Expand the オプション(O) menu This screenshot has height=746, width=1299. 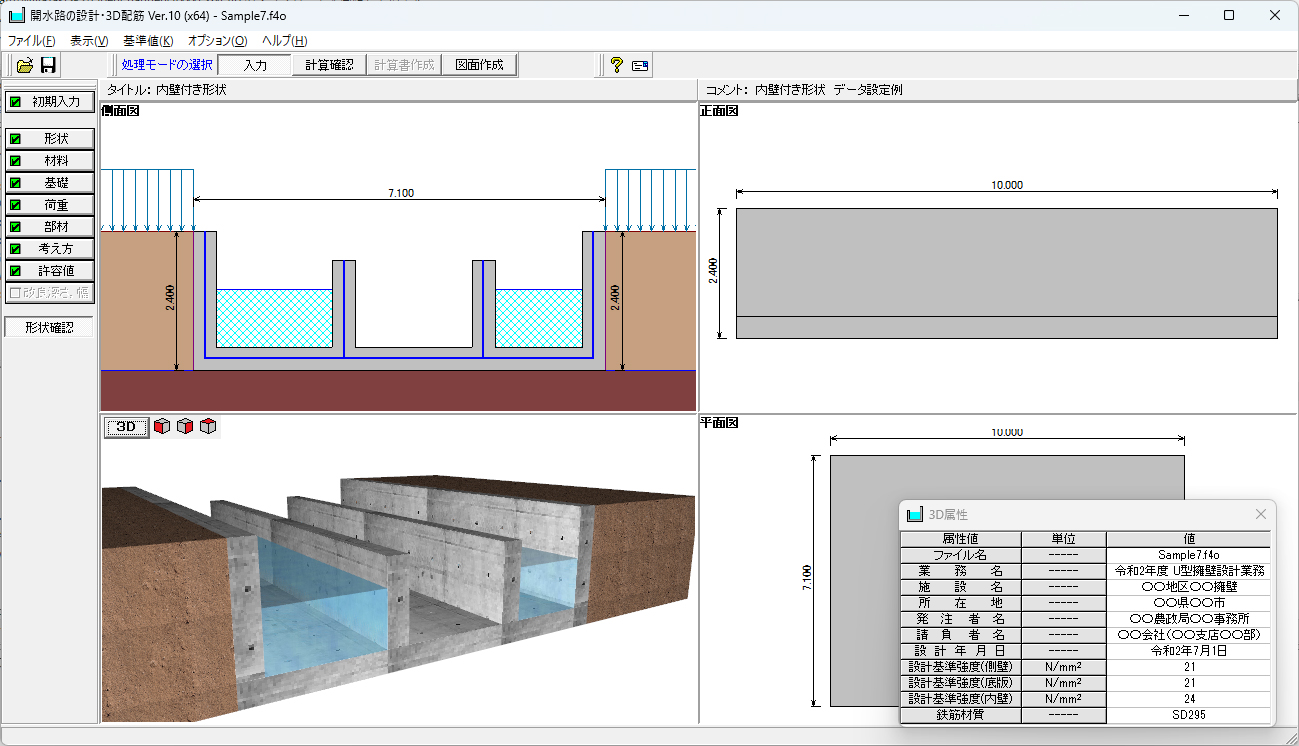(x=217, y=41)
